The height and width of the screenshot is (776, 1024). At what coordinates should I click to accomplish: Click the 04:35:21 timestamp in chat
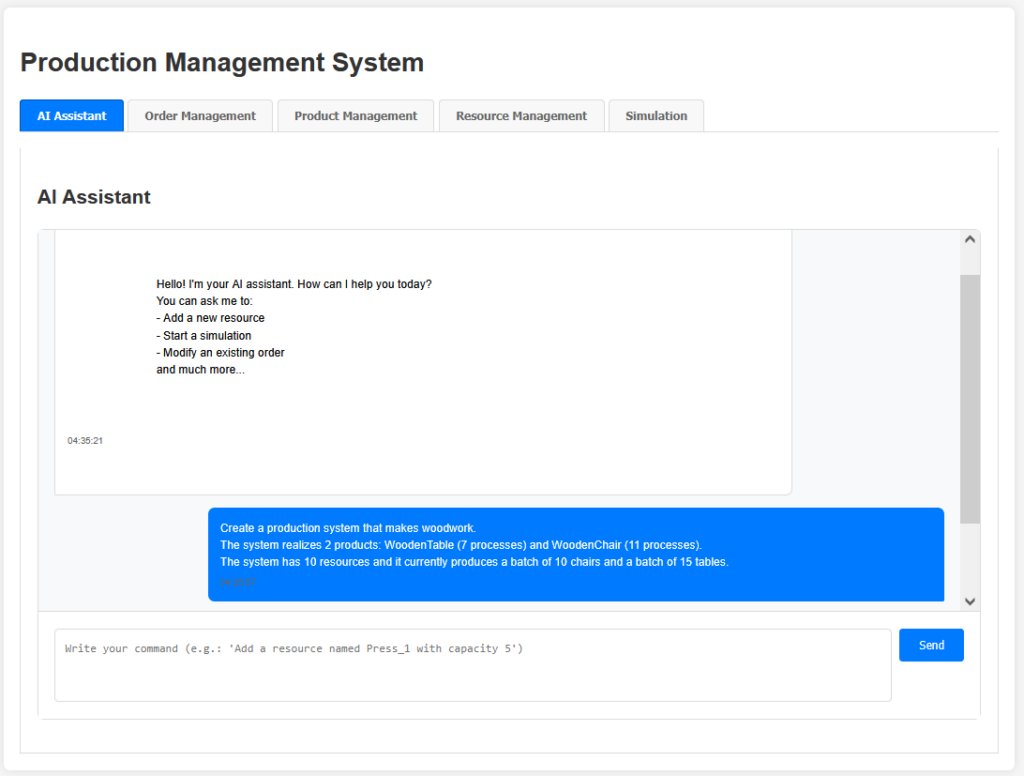85,441
